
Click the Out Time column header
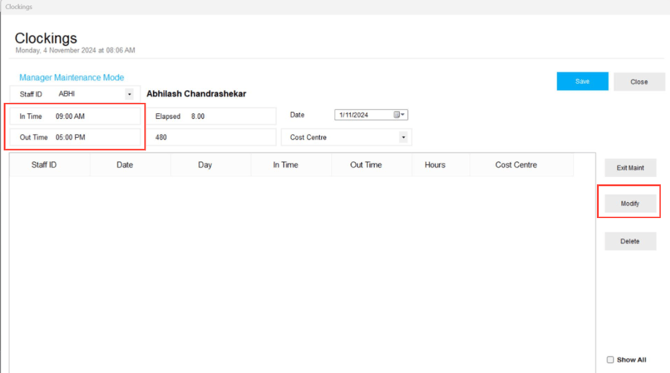pos(372,165)
